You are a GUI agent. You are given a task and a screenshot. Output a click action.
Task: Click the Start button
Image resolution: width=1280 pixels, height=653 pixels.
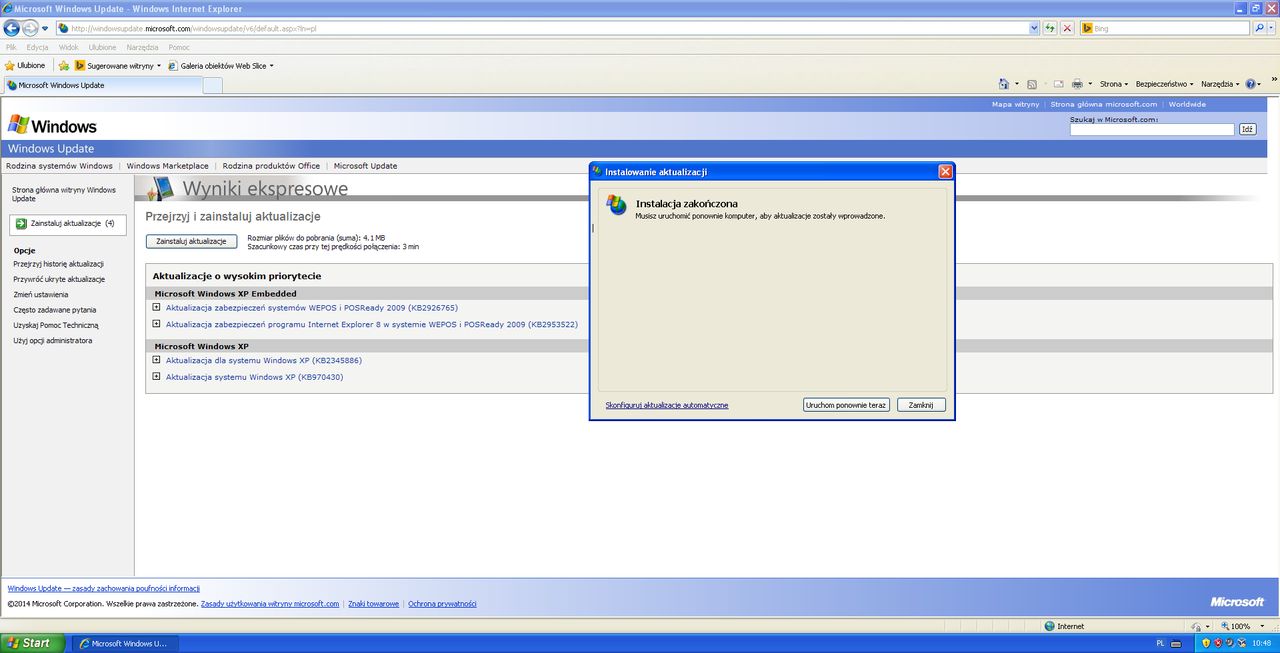32,643
